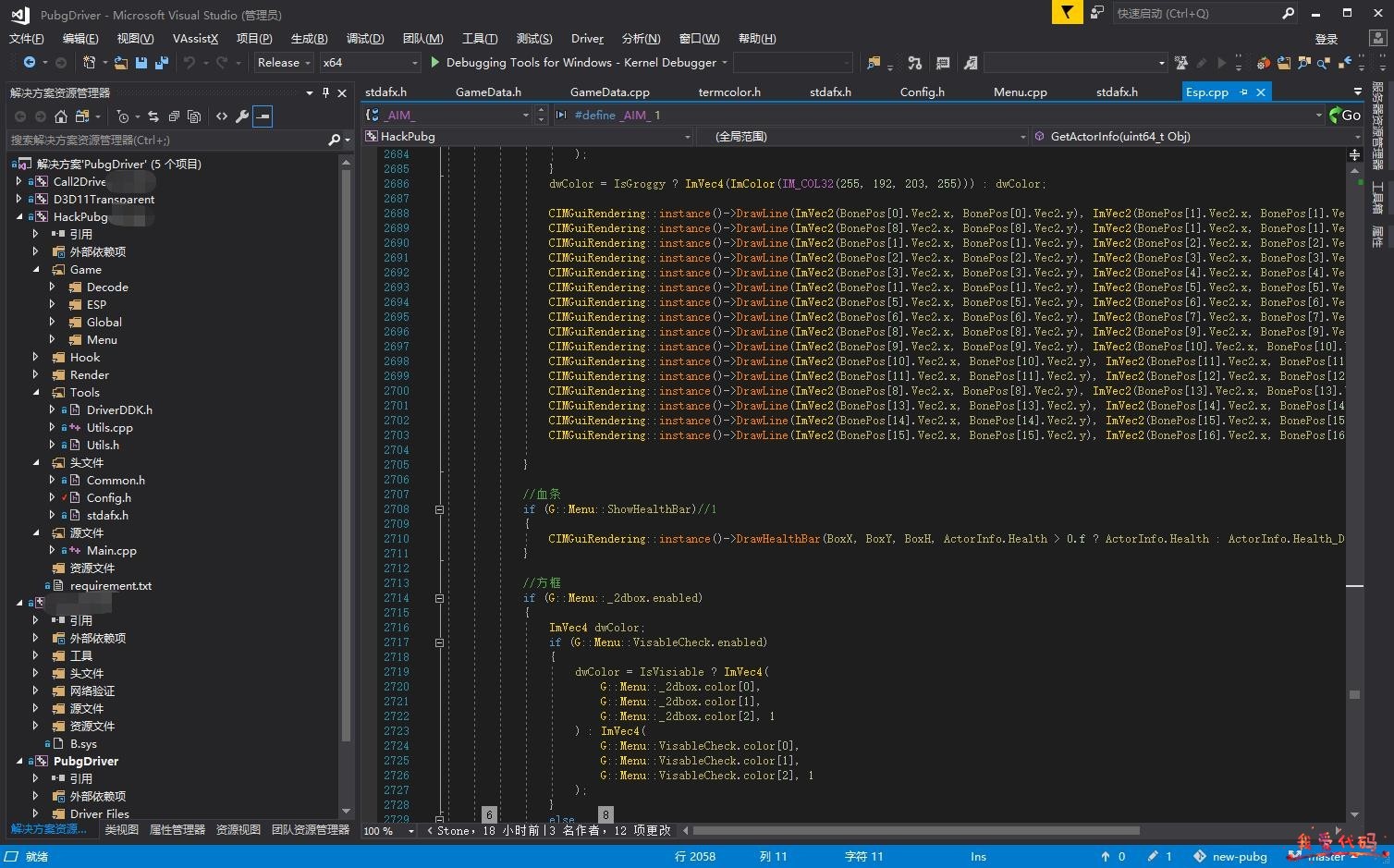The height and width of the screenshot is (868, 1394).
Task: Collapse the if-block at line 2708
Action: coord(439,509)
